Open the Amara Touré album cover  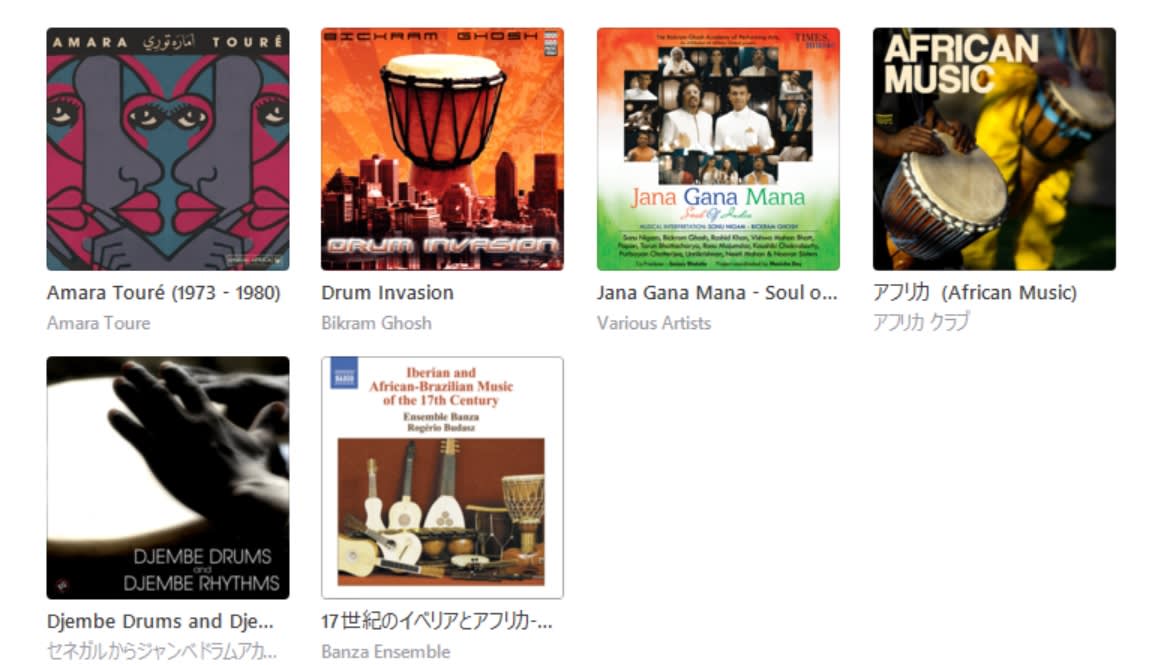pos(168,149)
